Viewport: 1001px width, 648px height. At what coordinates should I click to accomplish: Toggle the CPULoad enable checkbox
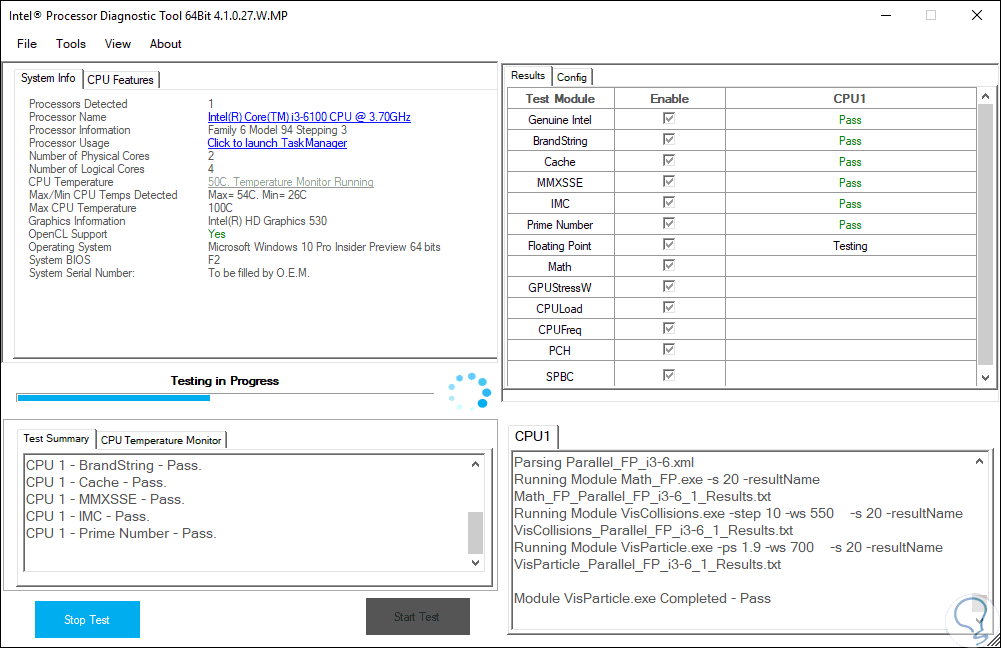tap(669, 307)
